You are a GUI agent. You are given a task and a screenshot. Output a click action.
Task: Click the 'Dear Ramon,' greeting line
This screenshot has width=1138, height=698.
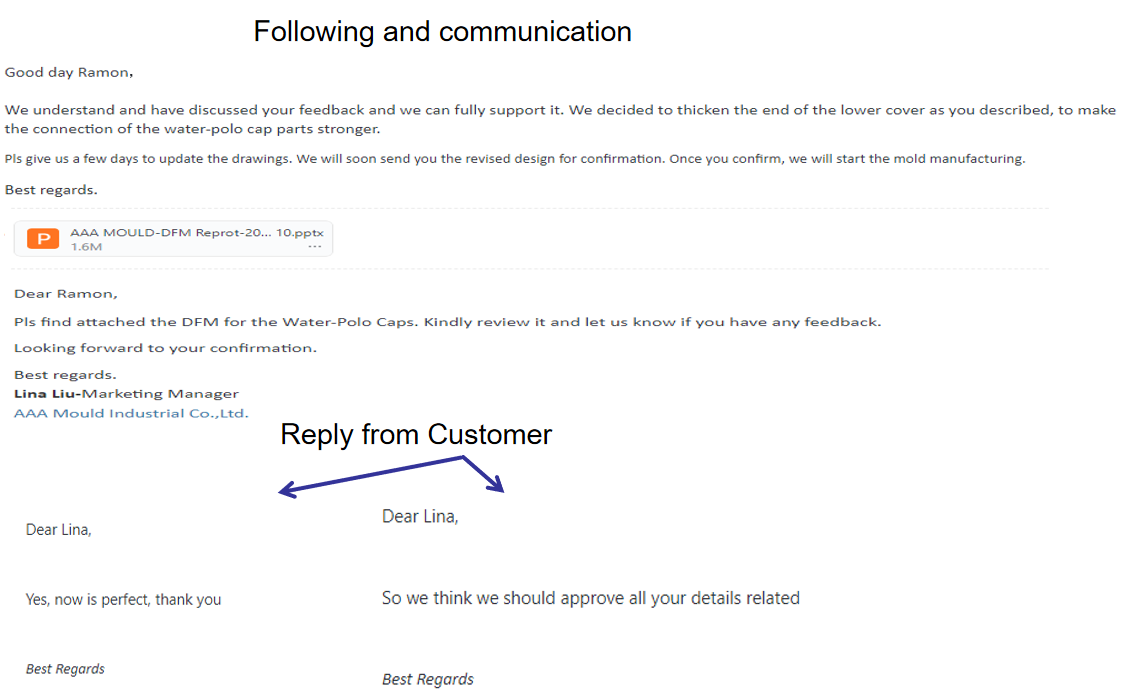[x=66, y=294]
